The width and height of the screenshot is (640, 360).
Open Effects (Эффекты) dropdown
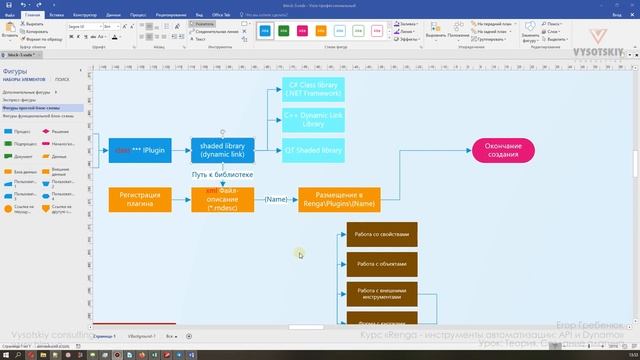click(407, 39)
